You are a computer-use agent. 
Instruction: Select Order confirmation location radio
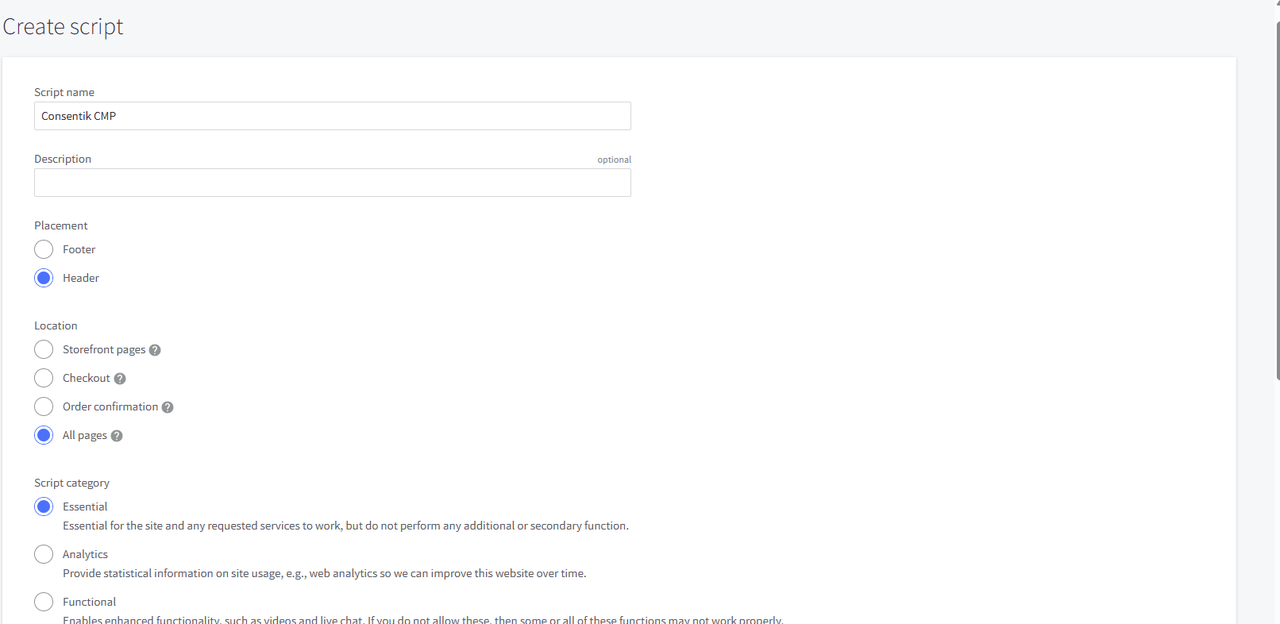coord(44,407)
